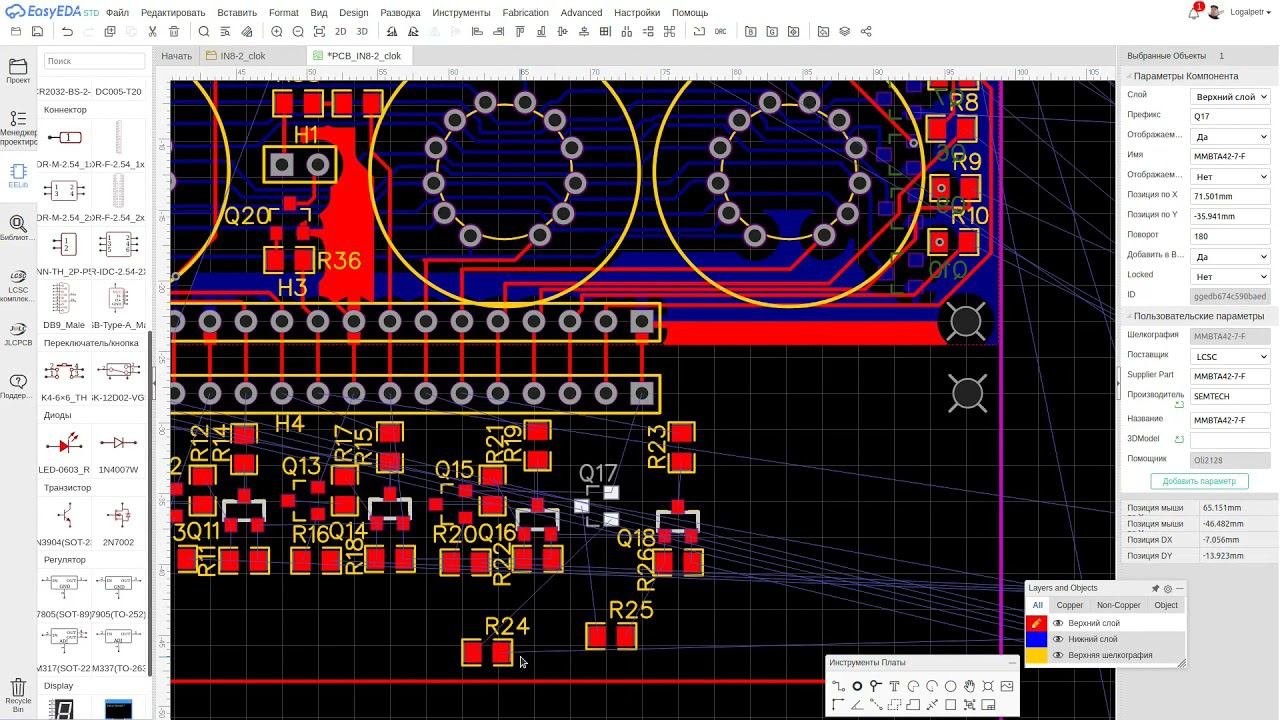Select the Copper Area tool
The height and width of the screenshot is (720, 1280).
pos(894,705)
